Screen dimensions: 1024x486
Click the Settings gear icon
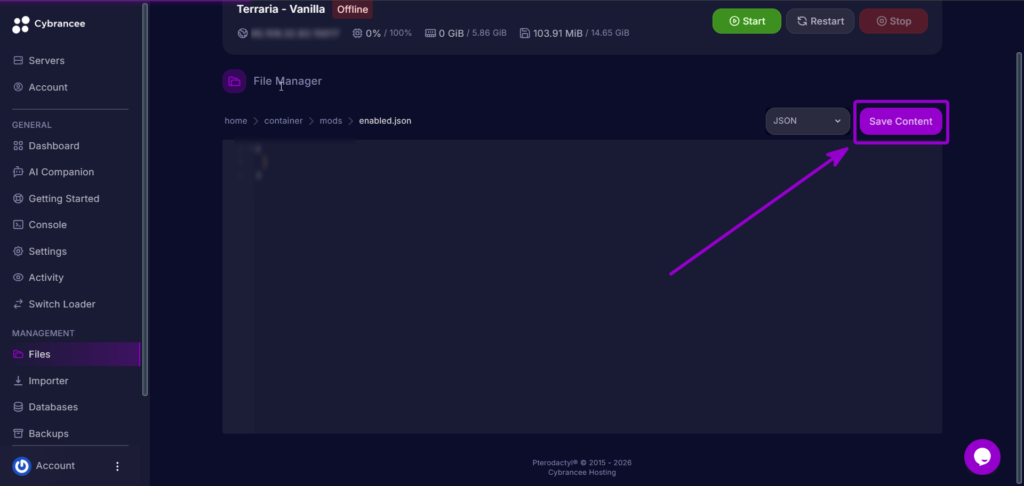click(x=18, y=251)
